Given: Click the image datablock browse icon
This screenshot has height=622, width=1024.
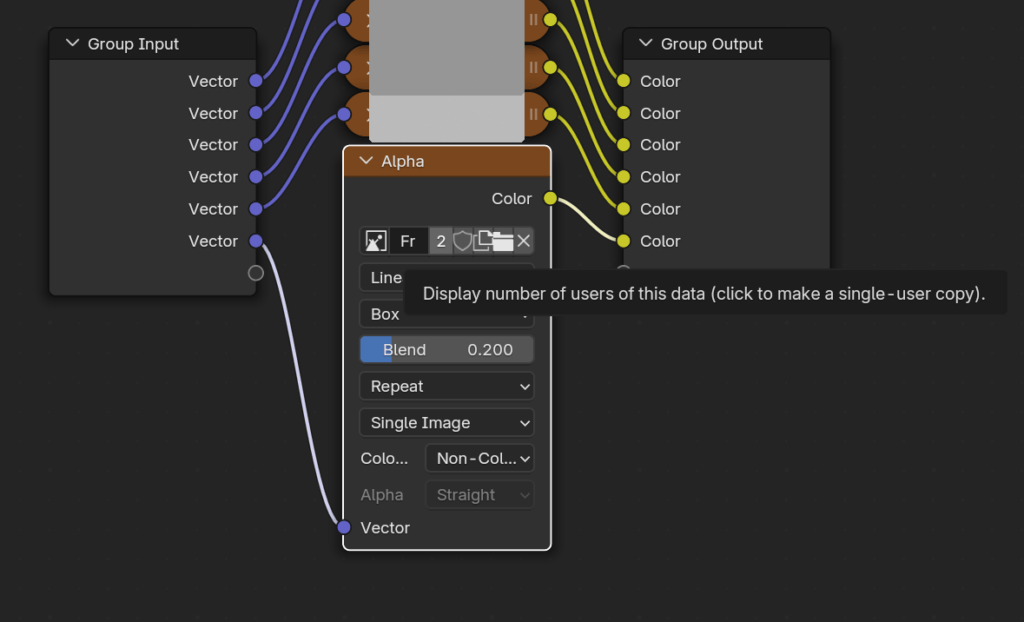Looking at the screenshot, I should point(375,241).
